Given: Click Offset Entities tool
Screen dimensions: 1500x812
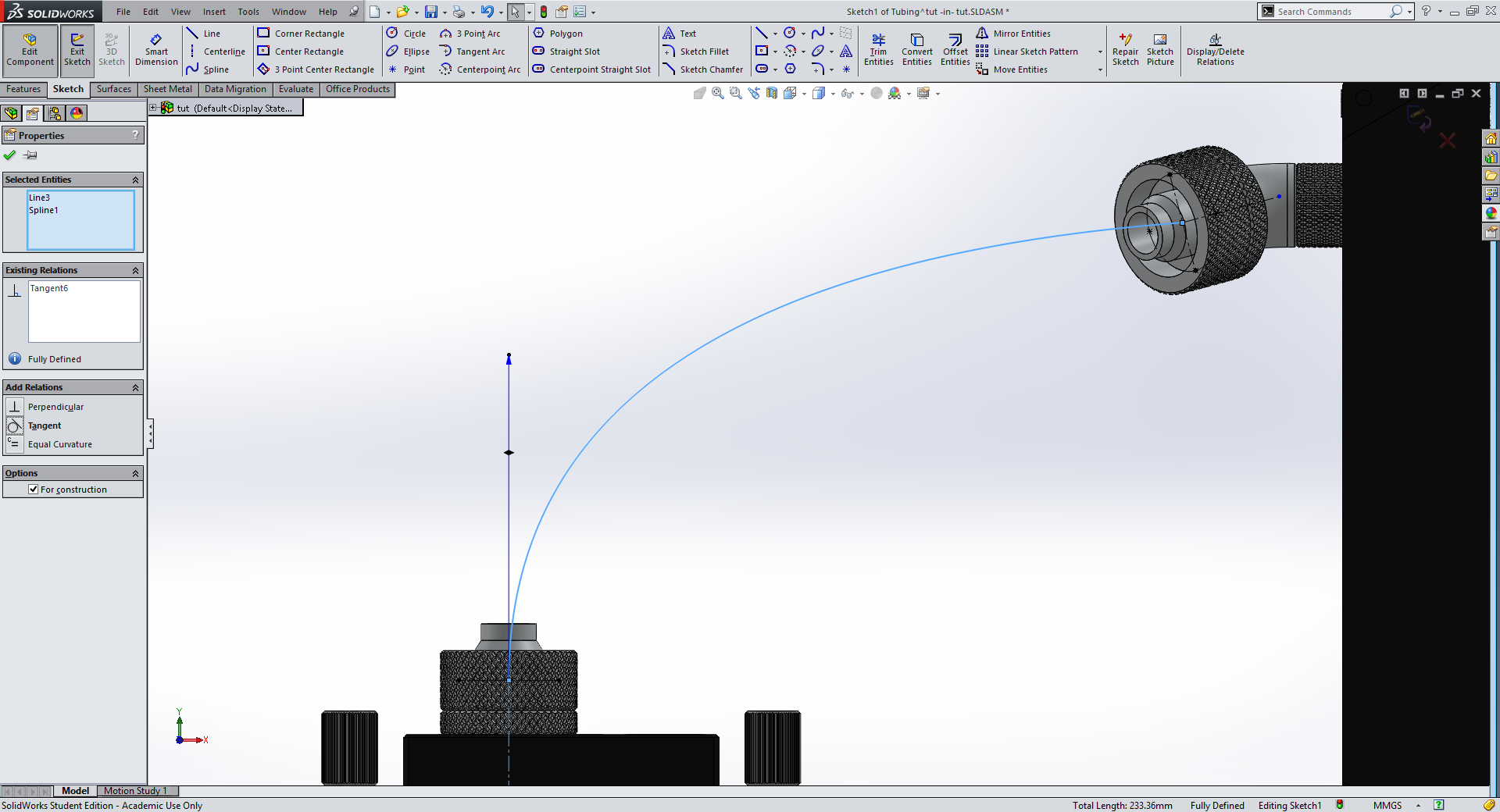Looking at the screenshot, I should 955,50.
